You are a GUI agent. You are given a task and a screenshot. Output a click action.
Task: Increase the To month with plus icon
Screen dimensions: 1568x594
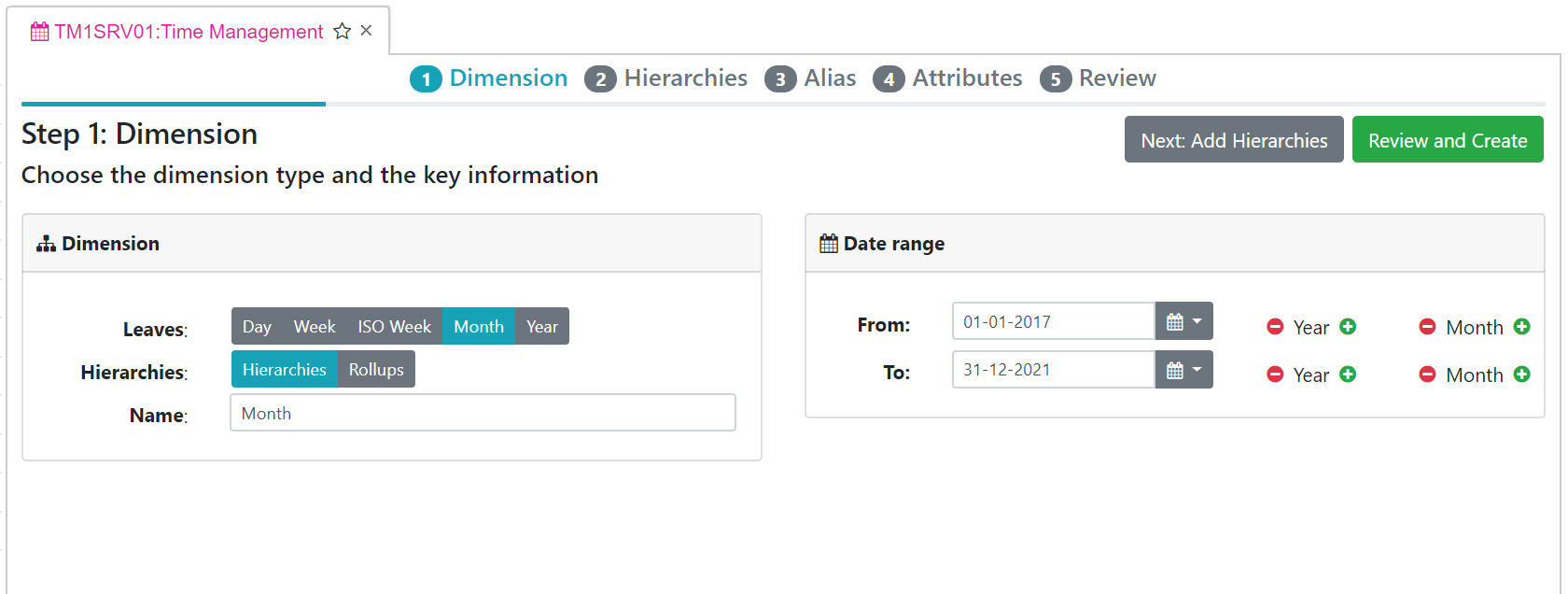click(x=1521, y=375)
